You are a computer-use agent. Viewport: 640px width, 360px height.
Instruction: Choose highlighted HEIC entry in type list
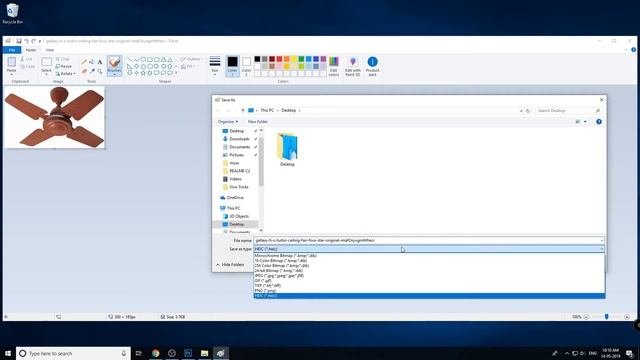click(429, 296)
